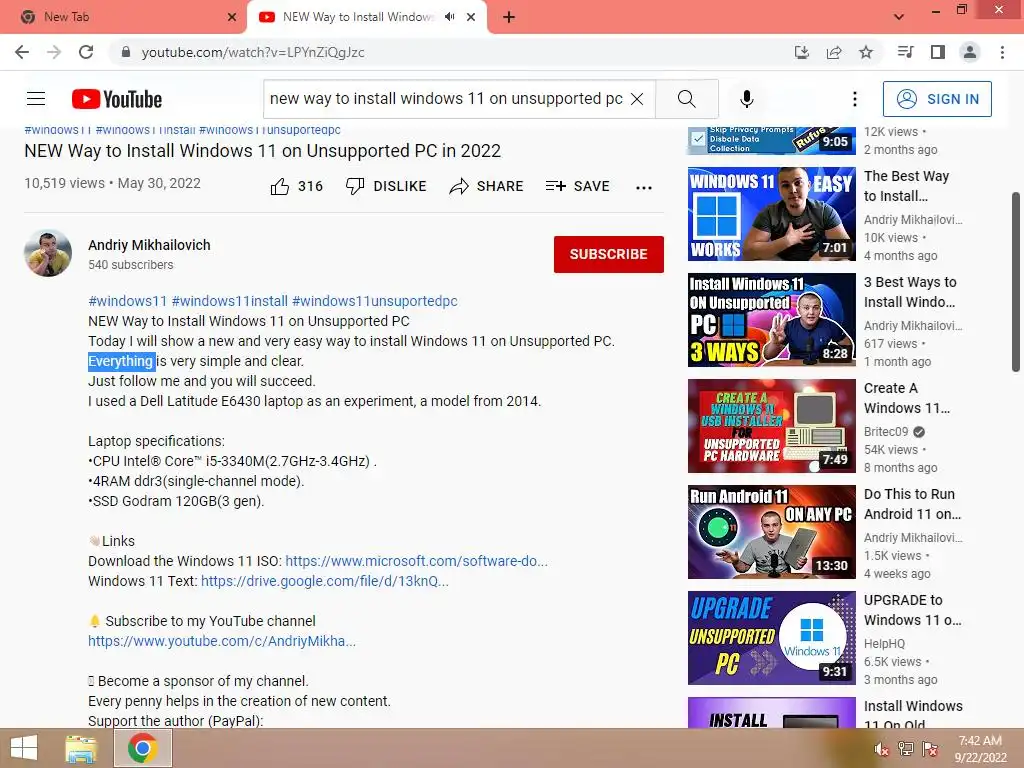Click 'Do This to Run Android 11 on...' title
The height and width of the screenshot is (768, 1024).
point(912,504)
